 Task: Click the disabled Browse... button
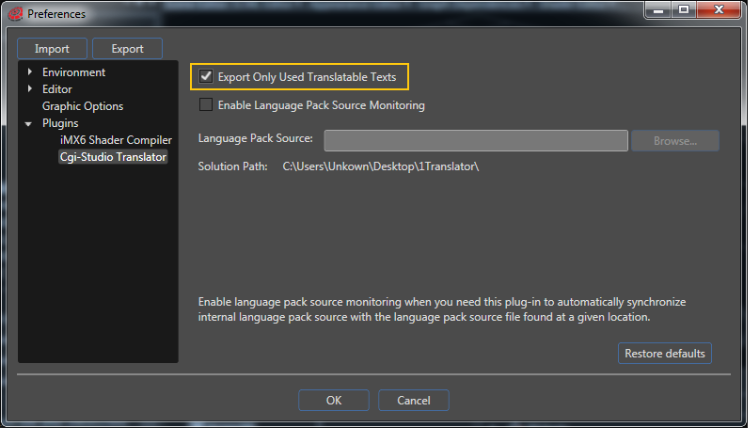tap(675, 141)
